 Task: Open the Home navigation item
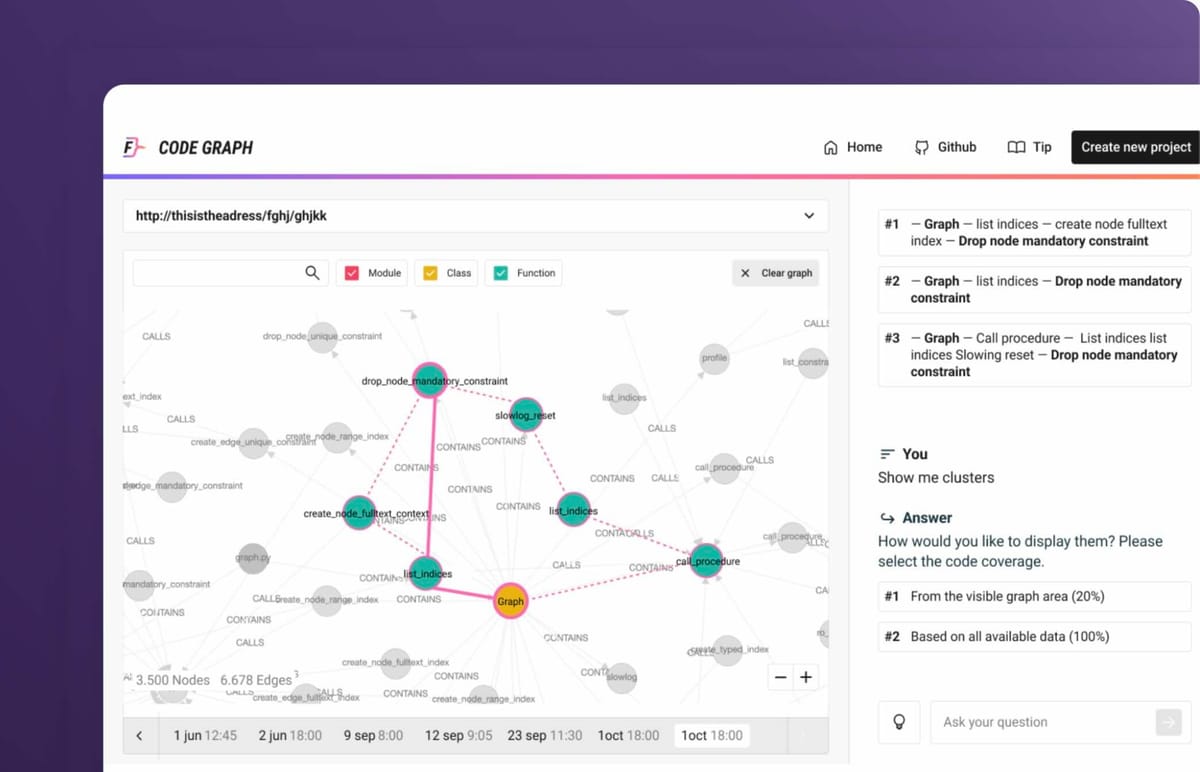pyautogui.click(x=853, y=147)
